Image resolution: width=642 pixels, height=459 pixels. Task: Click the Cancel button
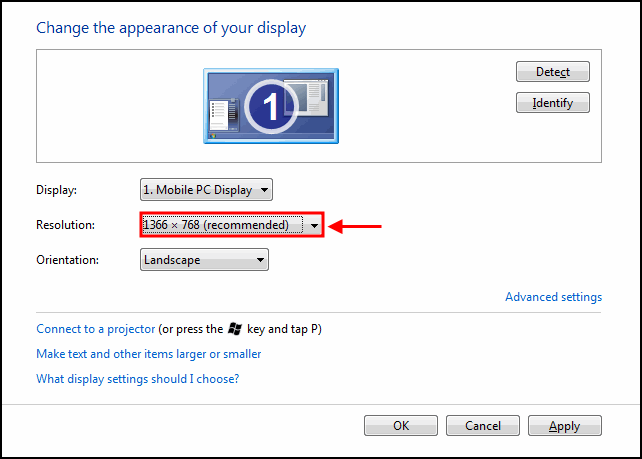[482, 426]
